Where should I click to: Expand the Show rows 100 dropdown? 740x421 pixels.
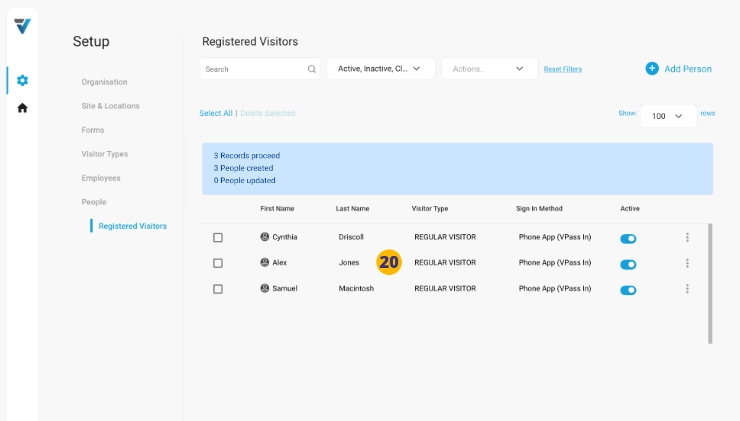[668, 116]
